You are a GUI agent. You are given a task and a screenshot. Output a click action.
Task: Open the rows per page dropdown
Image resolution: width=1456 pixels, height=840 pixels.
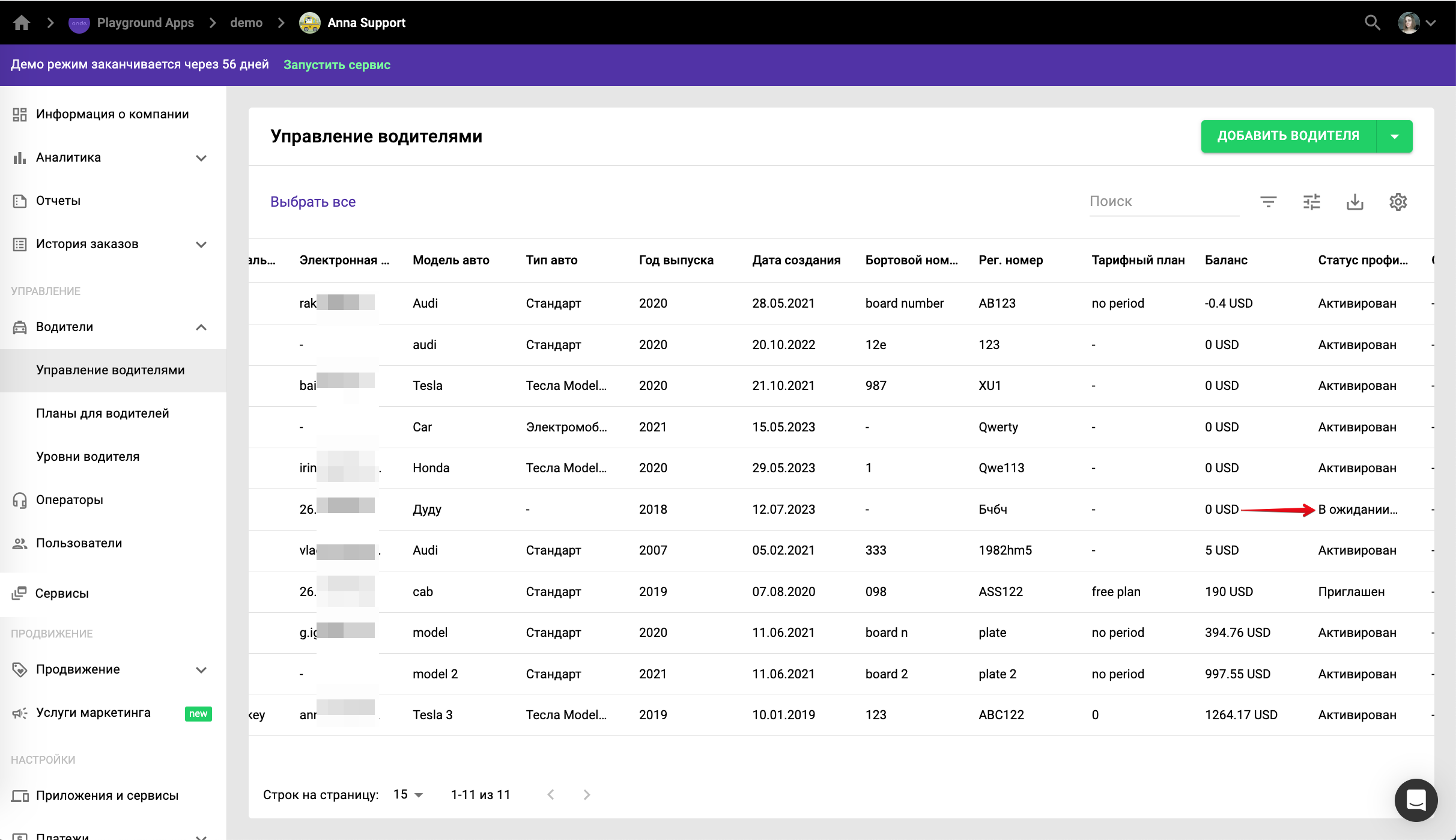tap(408, 794)
